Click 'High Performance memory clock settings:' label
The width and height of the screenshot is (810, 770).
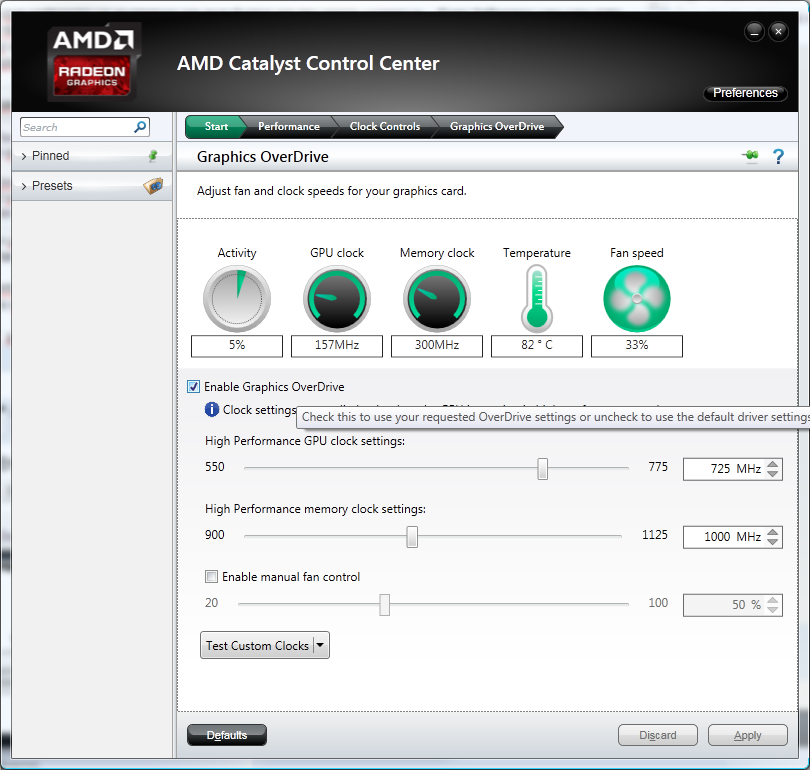click(x=315, y=509)
